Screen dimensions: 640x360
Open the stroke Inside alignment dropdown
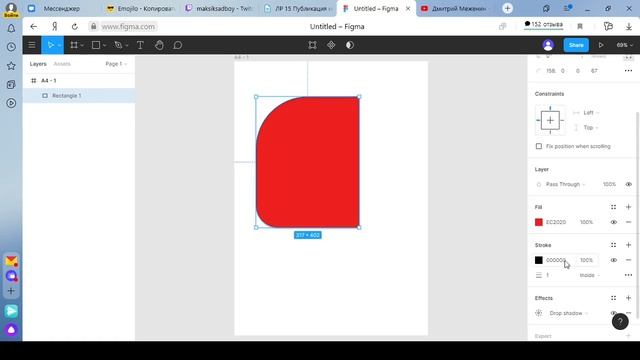point(590,275)
